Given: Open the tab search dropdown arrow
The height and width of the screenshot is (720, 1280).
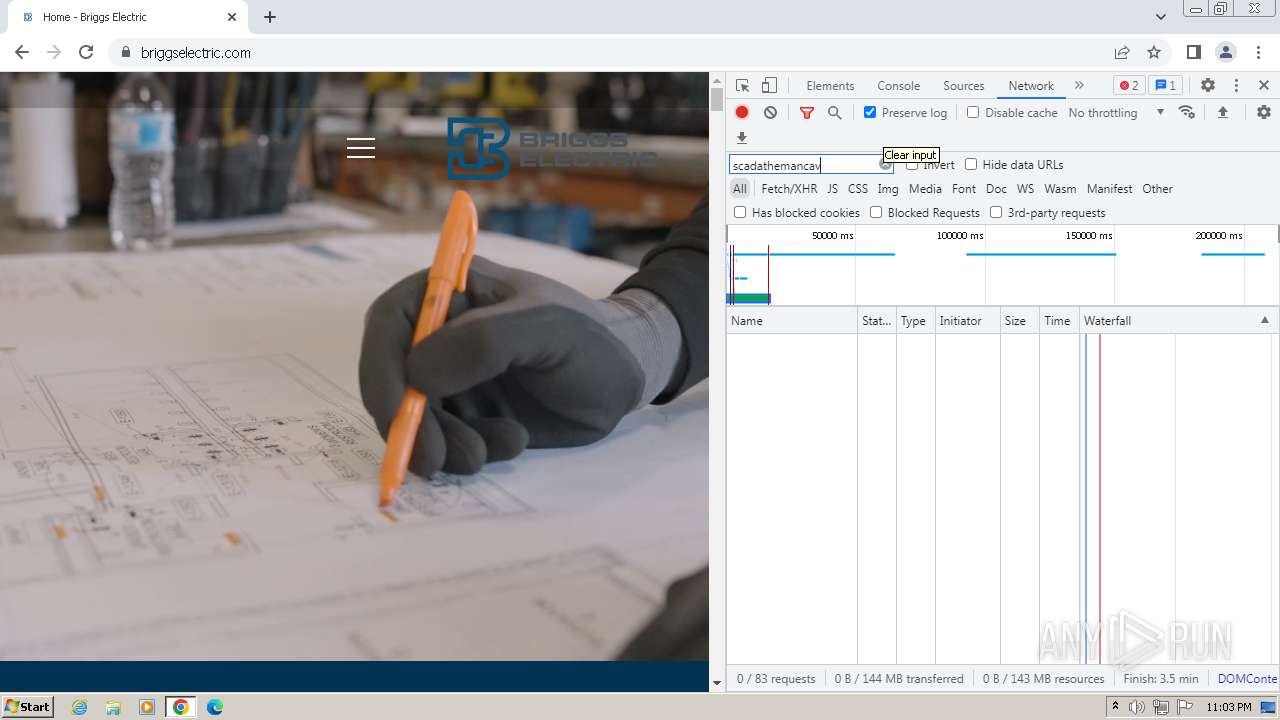Looking at the screenshot, I should (1160, 17).
